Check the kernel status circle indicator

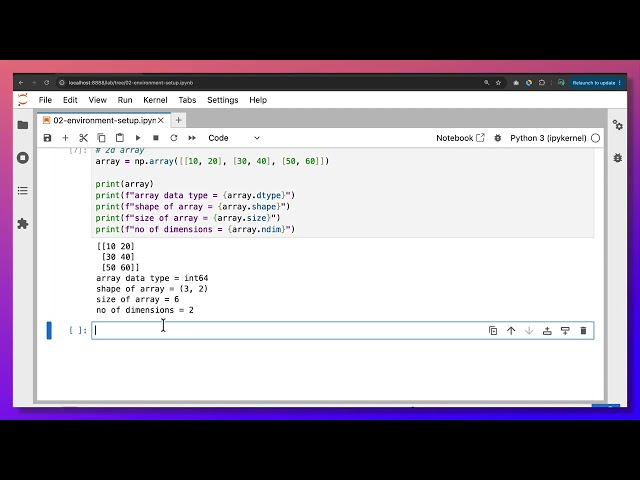[596, 138]
